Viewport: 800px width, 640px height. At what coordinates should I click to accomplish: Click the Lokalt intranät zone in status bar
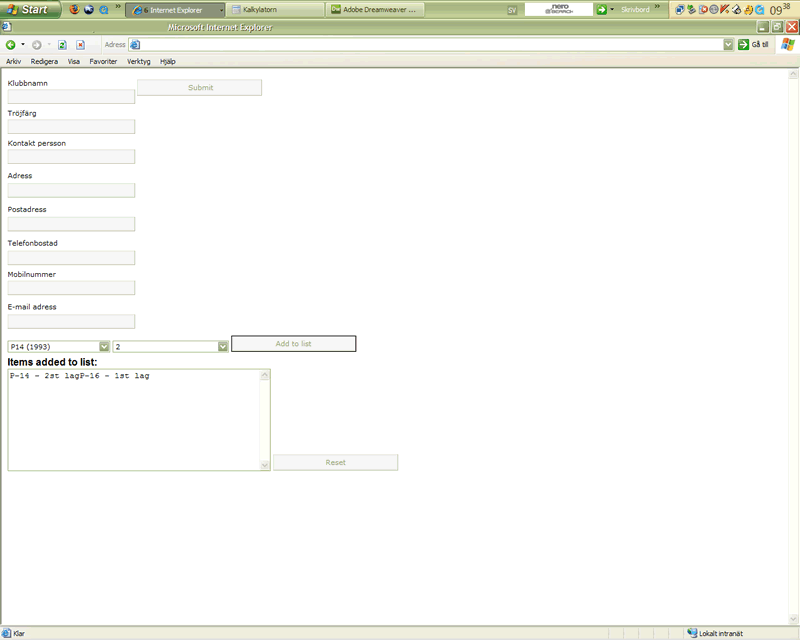715,633
